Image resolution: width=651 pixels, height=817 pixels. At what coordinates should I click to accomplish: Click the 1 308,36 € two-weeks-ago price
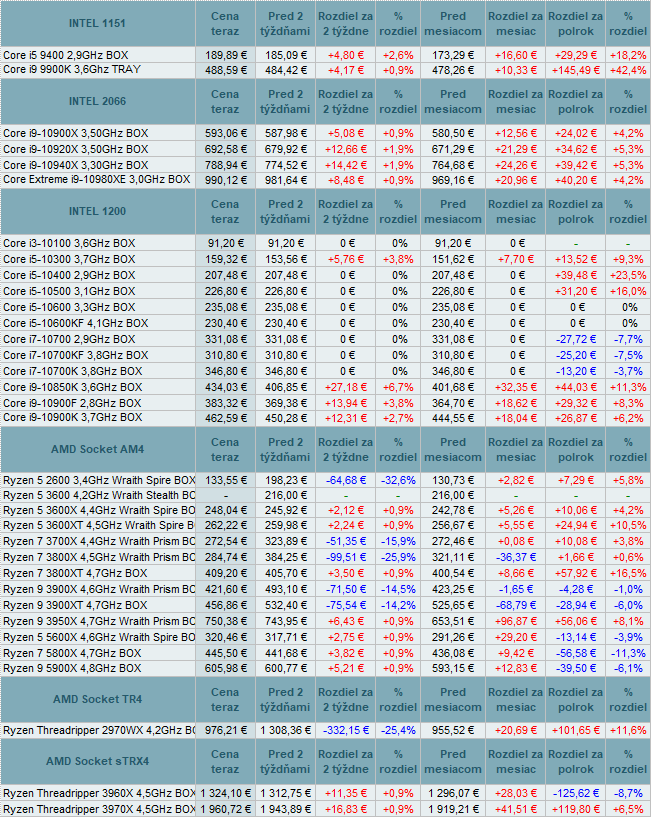point(286,731)
